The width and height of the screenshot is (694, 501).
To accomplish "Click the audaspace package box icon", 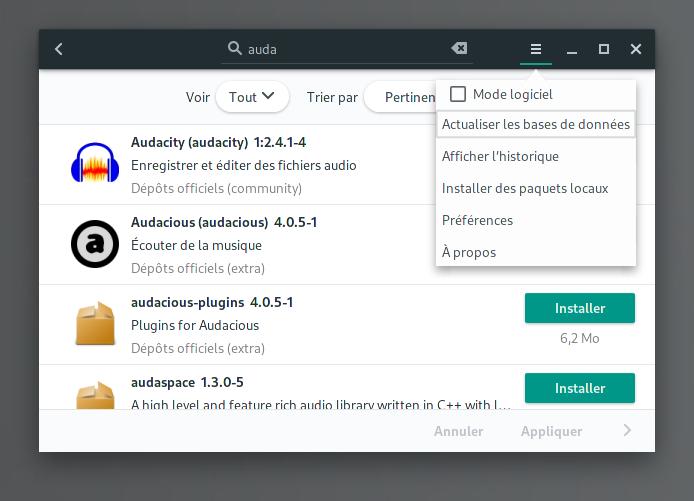I will [95, 395].
